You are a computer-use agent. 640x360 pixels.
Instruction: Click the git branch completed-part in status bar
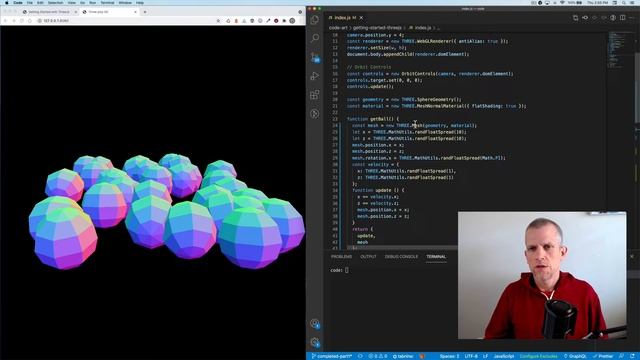[x=332, y=356]
